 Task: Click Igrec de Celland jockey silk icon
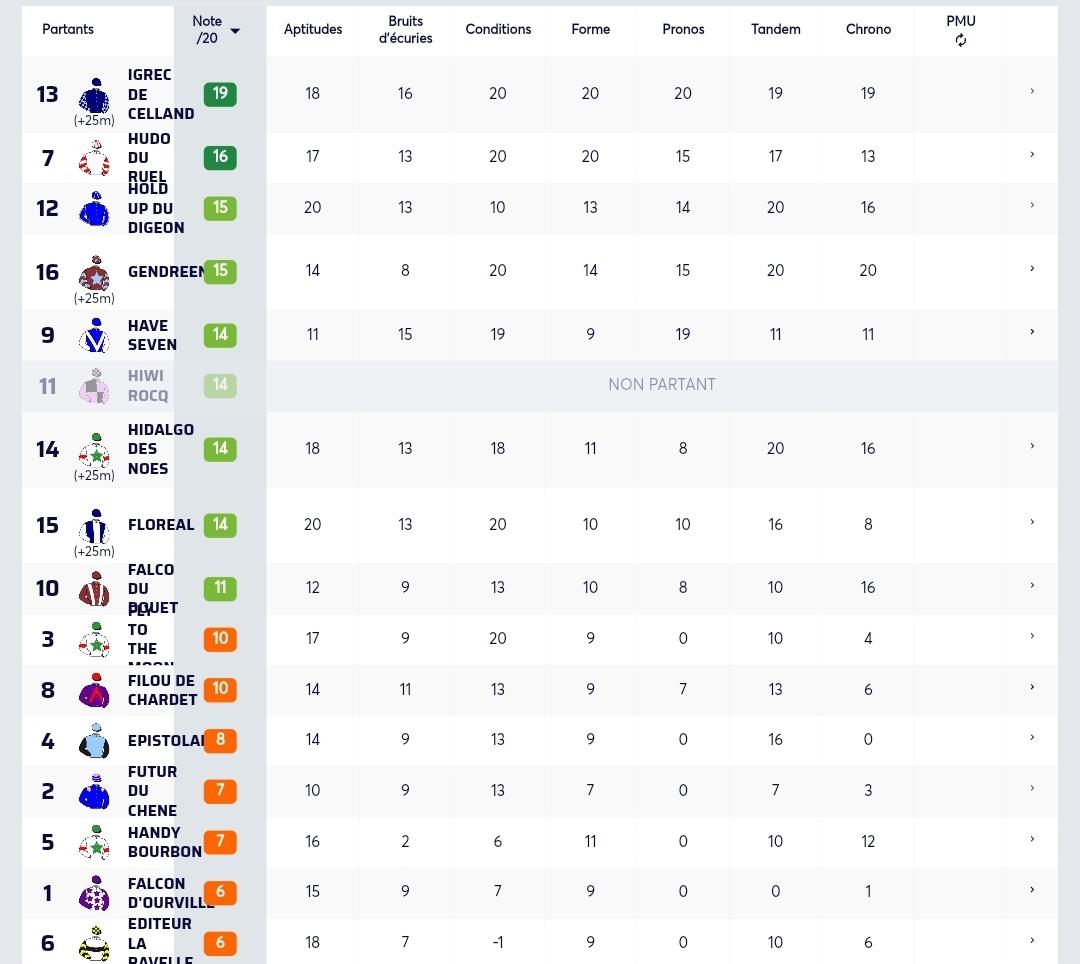coord(94,95)
